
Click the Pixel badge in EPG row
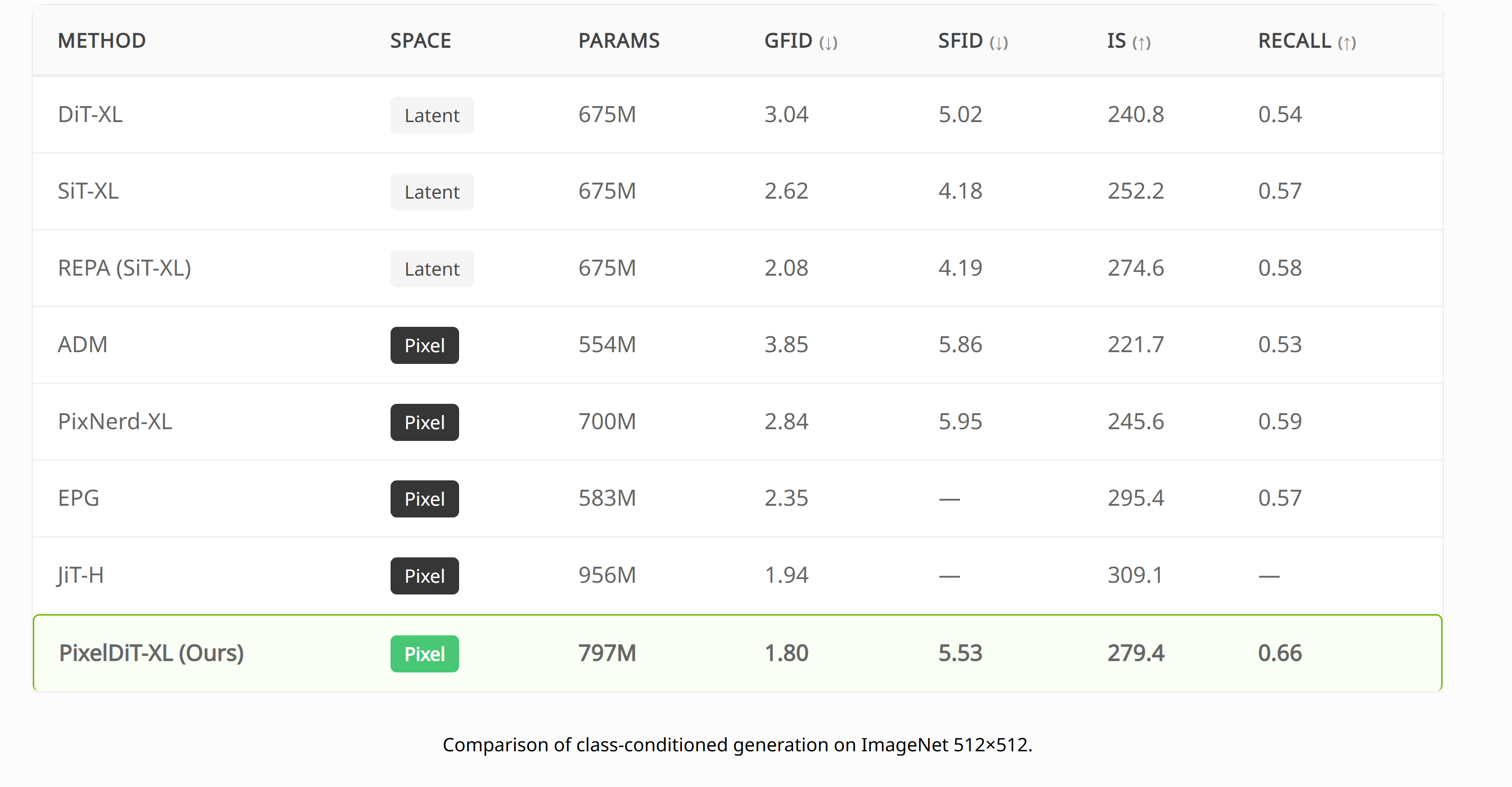pos(424,499)
